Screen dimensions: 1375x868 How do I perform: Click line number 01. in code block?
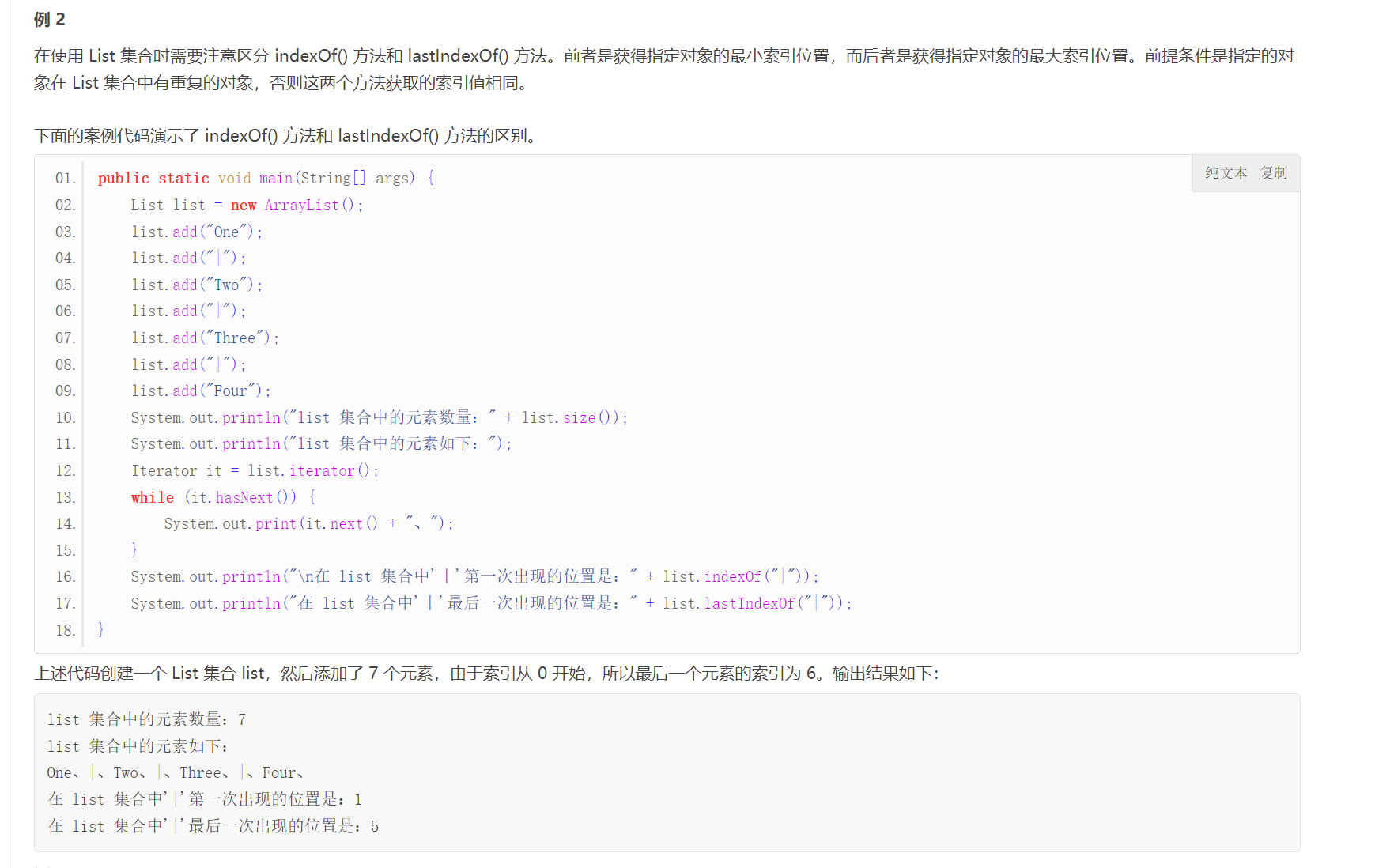coord(66,179)
